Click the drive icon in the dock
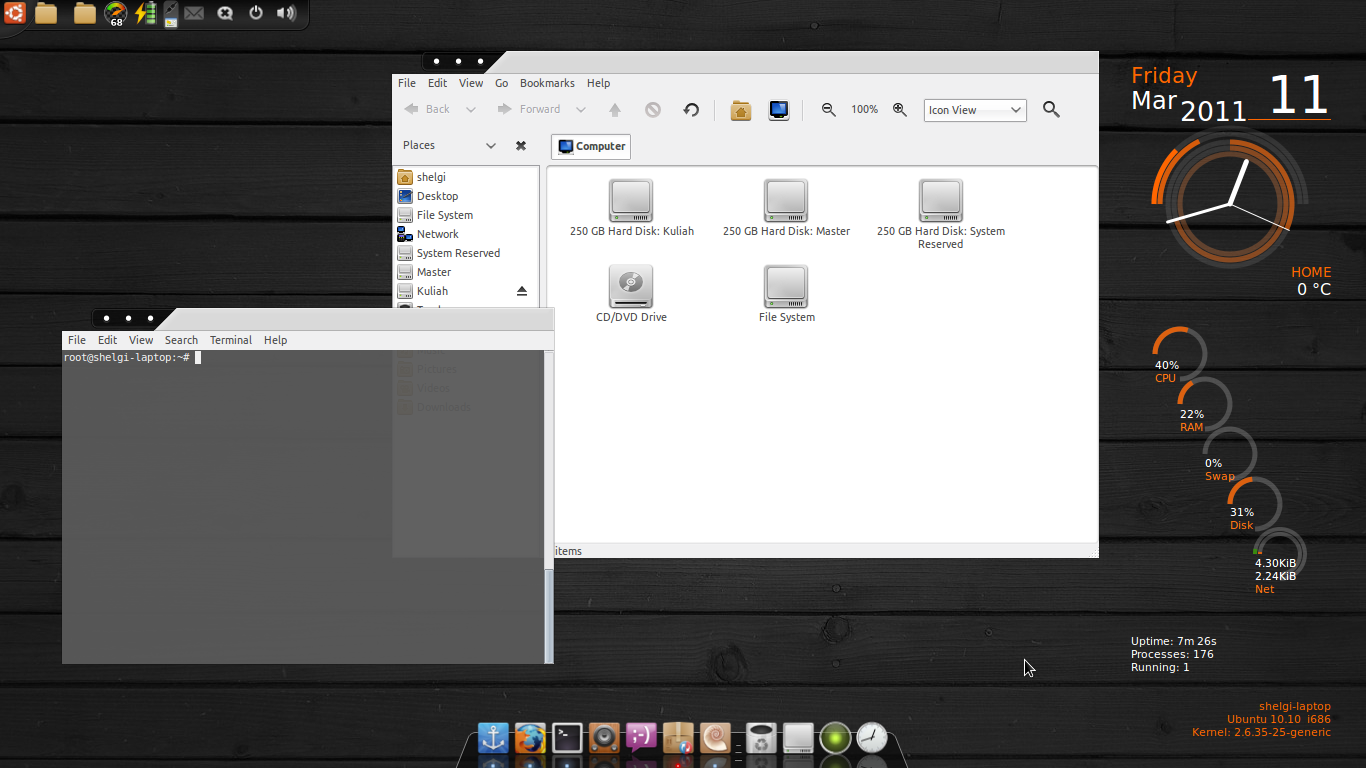Screen dimensions: 1366x768 pos(798,739)
